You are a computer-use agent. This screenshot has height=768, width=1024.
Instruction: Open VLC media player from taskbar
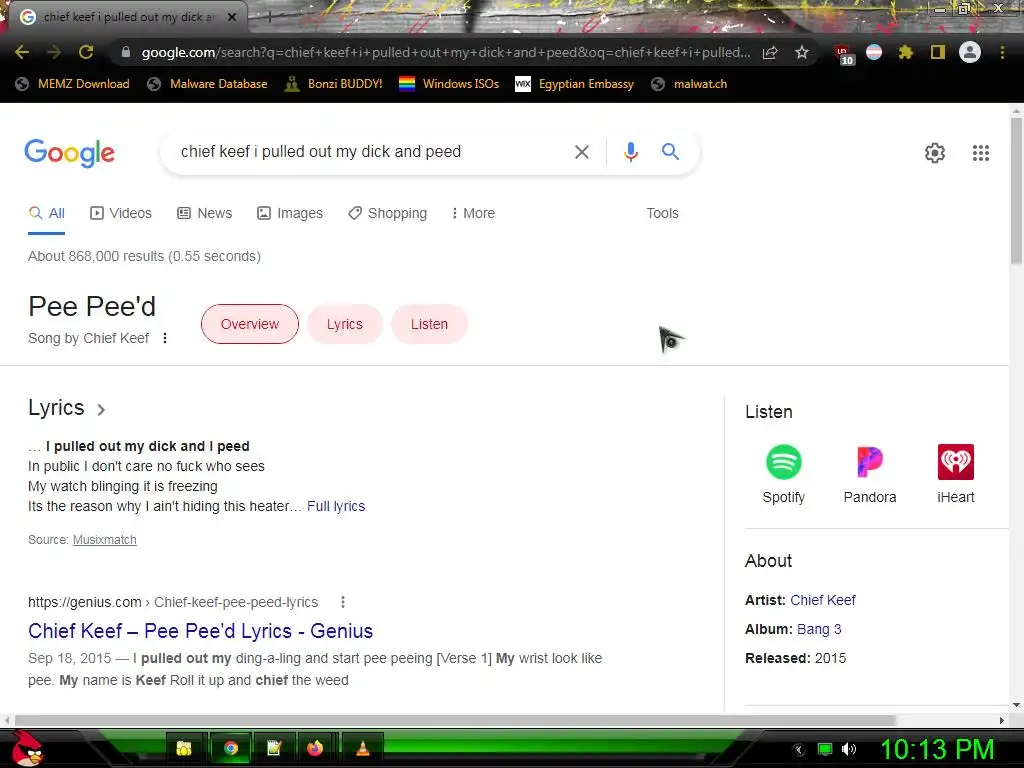pyautogui.click(x=362, y=748)
